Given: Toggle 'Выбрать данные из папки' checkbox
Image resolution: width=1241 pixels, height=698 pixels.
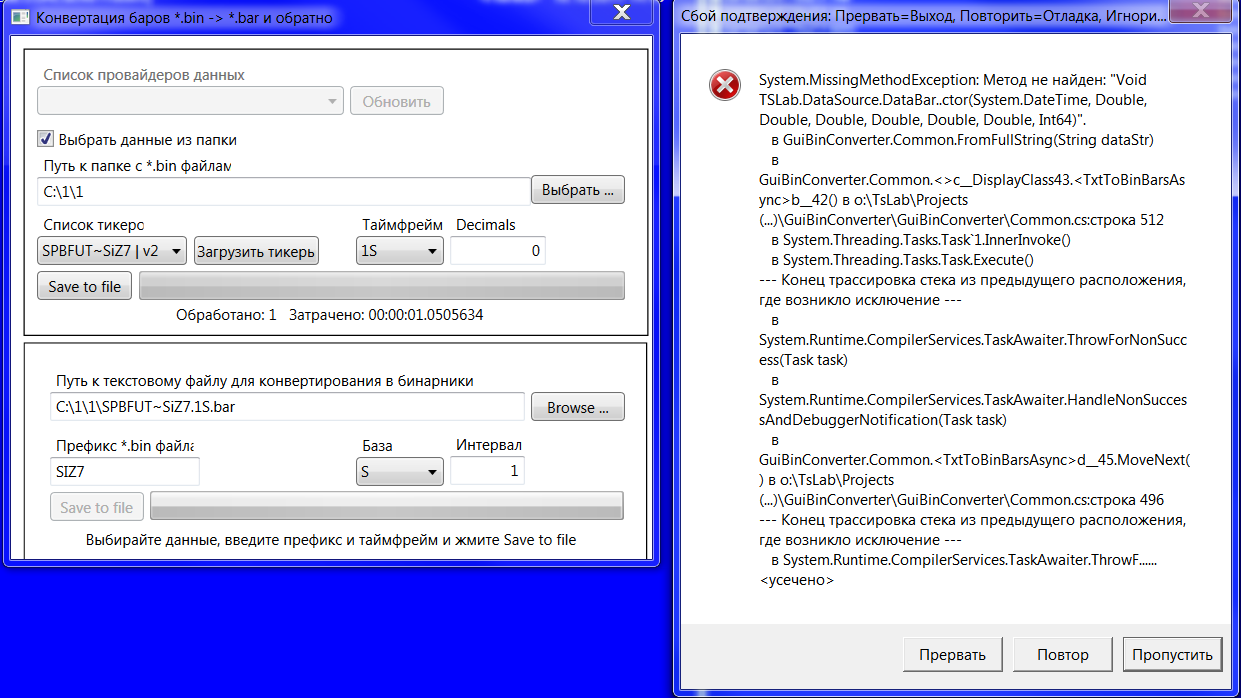Looking at the screenshot, I should [45, 139].
